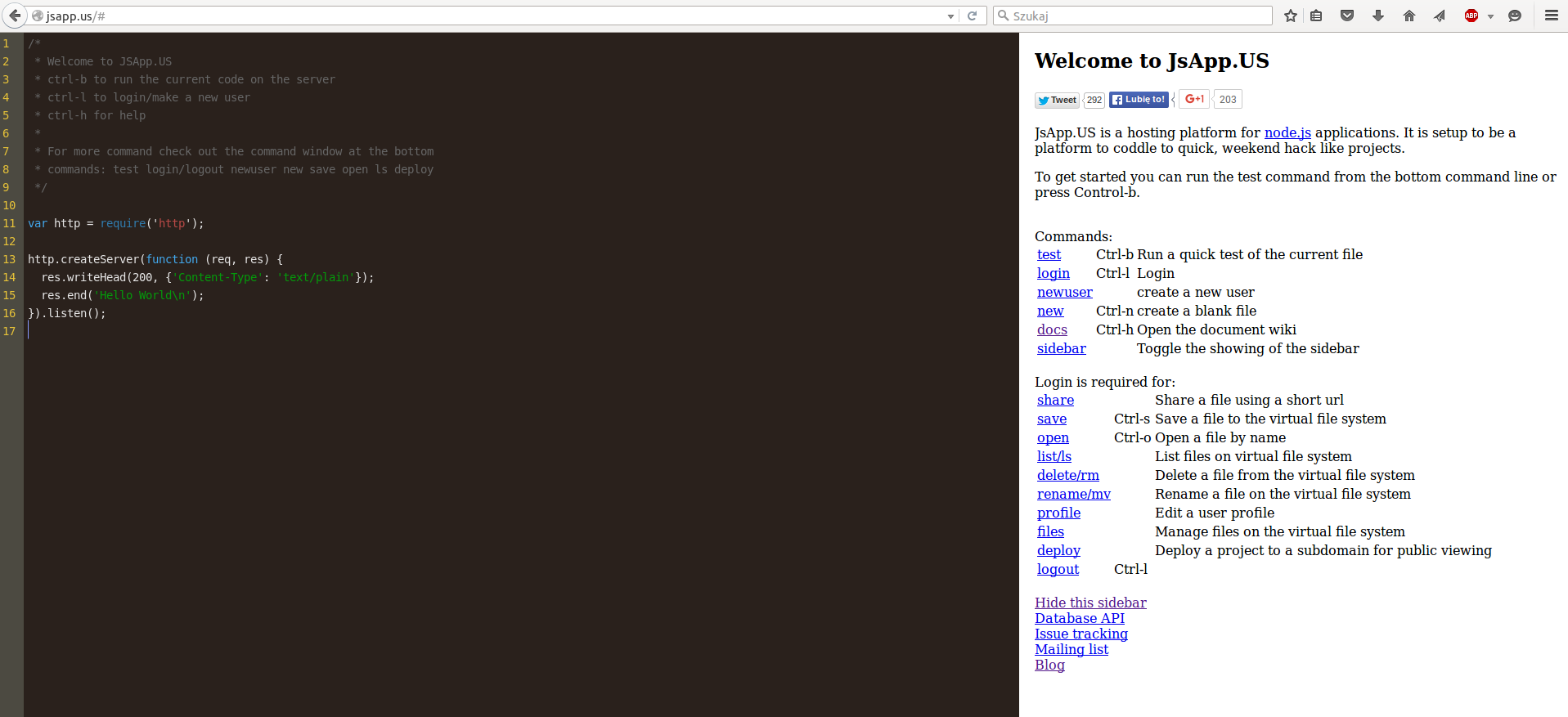Viewport: 1568px width, 717px height.
Task: Click the 'delete/rm' command link
Action: point(1068,475)
